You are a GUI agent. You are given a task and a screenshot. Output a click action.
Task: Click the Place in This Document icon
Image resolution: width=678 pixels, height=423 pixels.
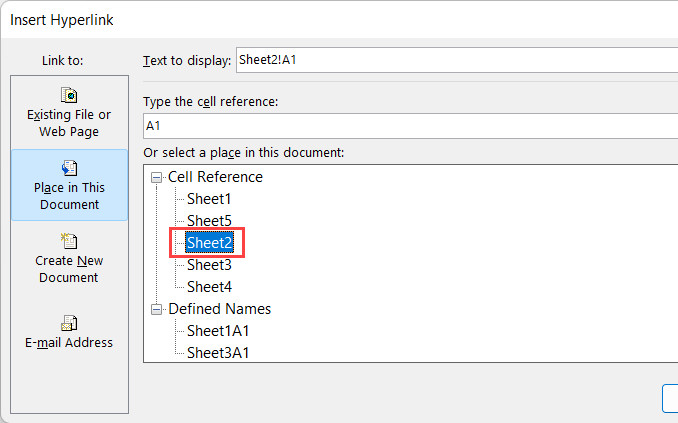[69, 168]
